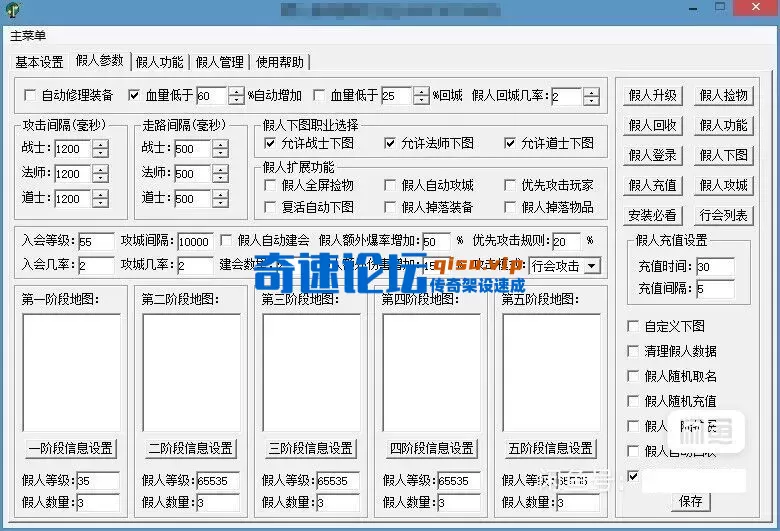Screen dimensions: 780x531
Task: Click the 假人升级 button
Action: [653, 96]
